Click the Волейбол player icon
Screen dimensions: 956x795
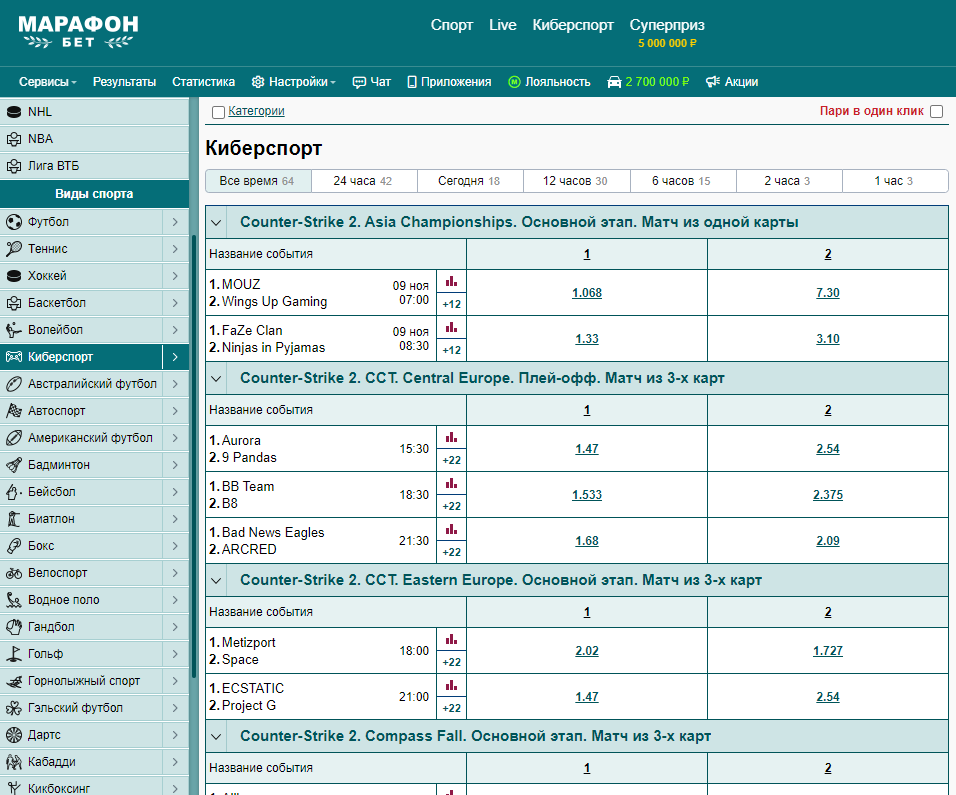13,330
